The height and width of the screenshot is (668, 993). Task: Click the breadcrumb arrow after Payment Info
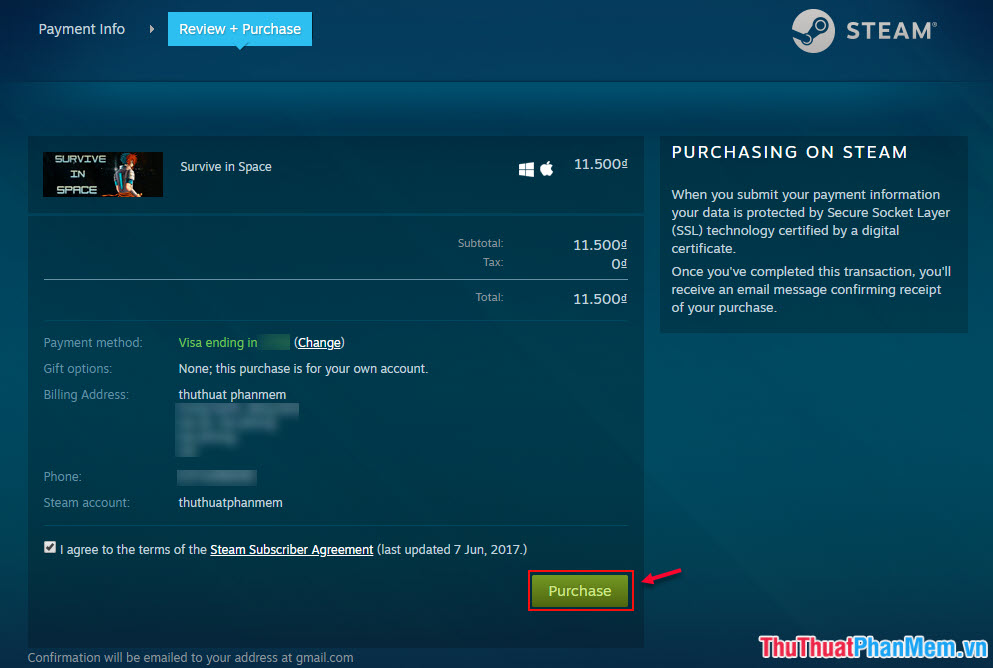tap(151, 29)
